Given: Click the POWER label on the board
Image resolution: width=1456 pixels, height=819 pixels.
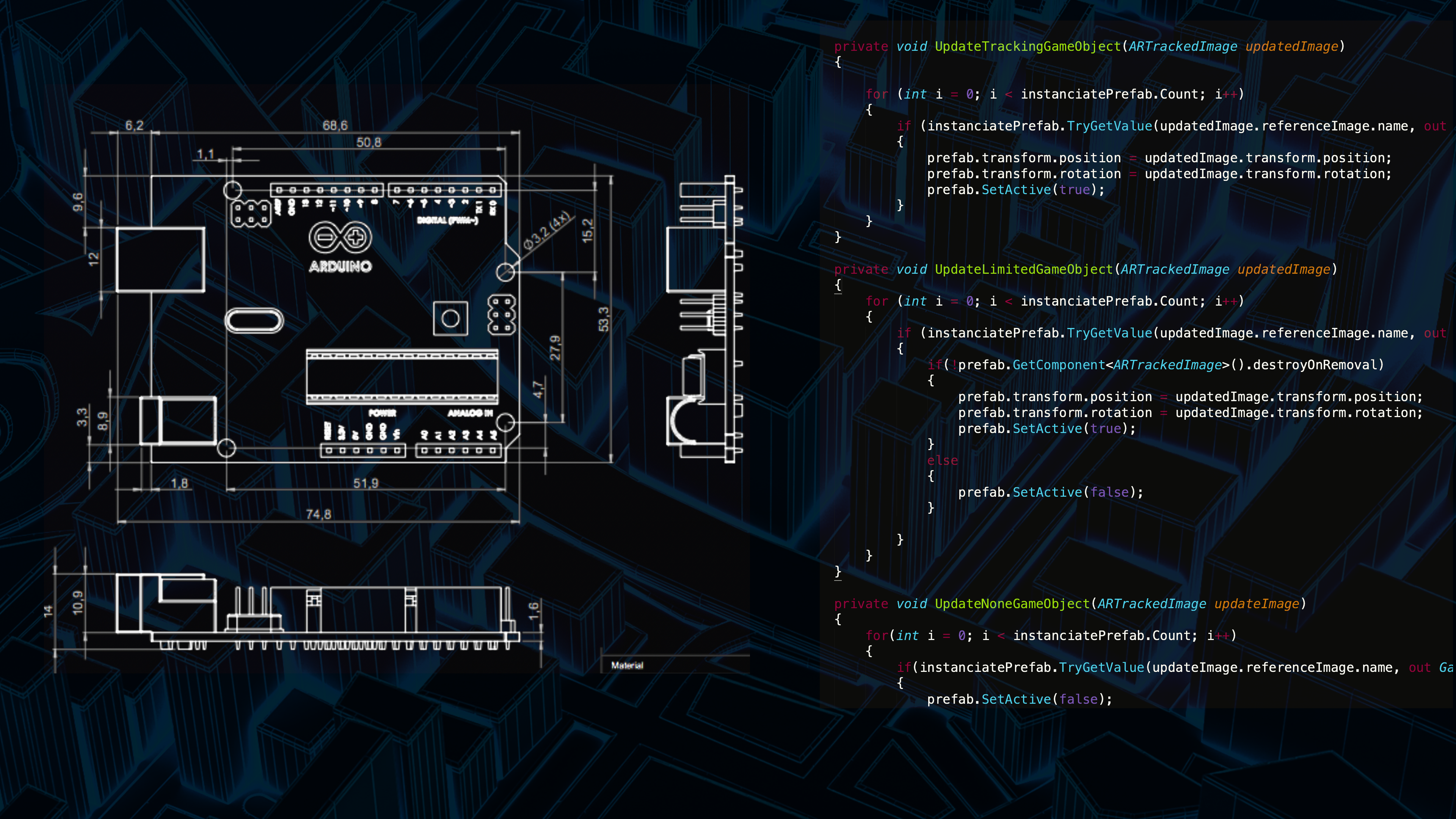Looking at the screenshot, I should click(383, 413).
